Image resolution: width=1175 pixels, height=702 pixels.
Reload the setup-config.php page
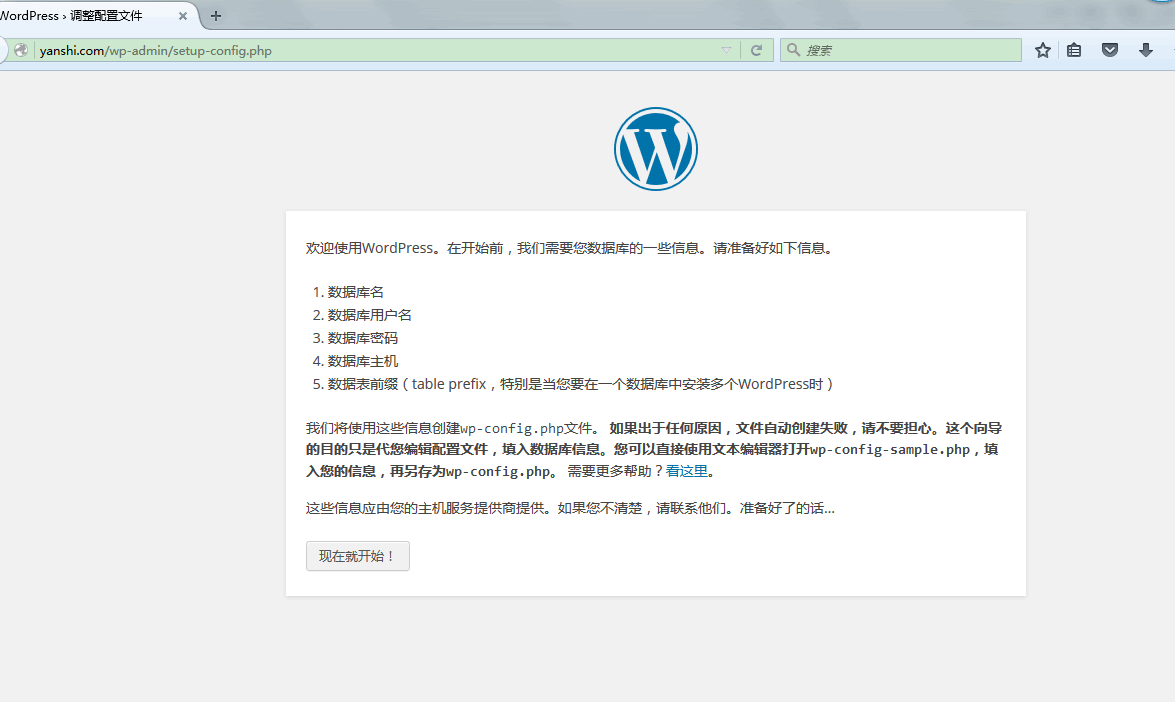tap(757, 49)
